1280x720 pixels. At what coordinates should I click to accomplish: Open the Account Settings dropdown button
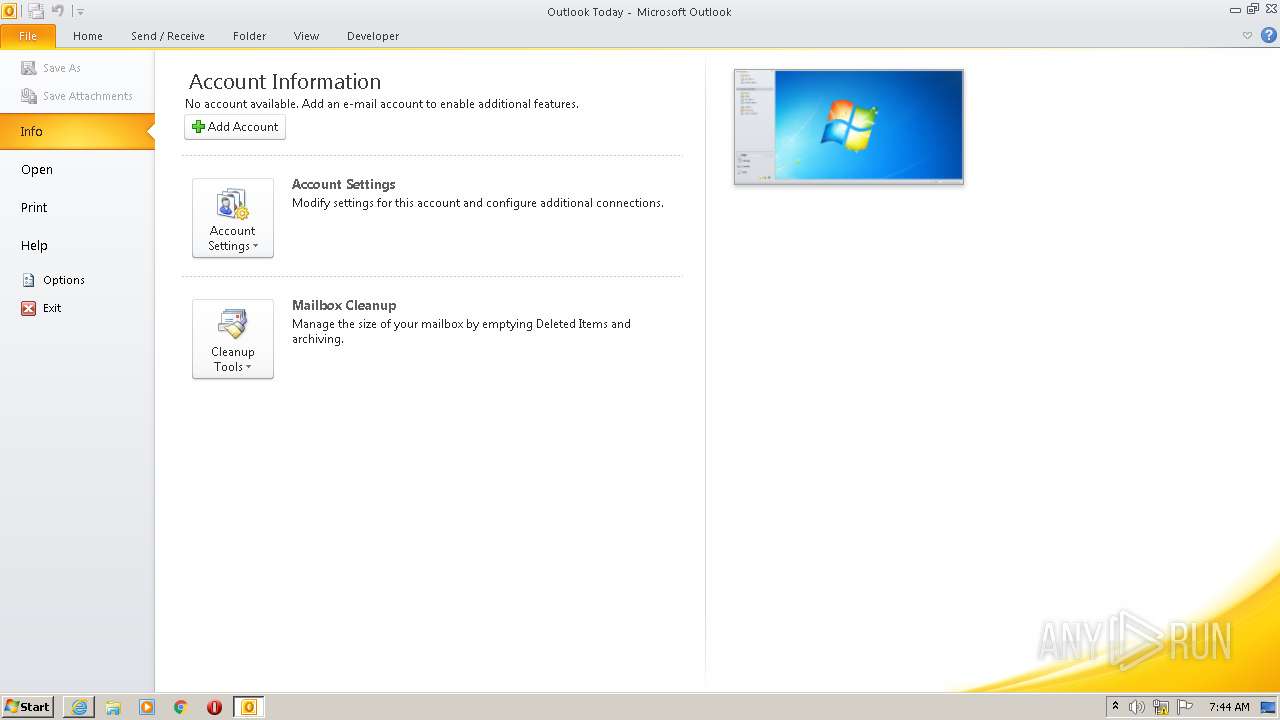233,218
